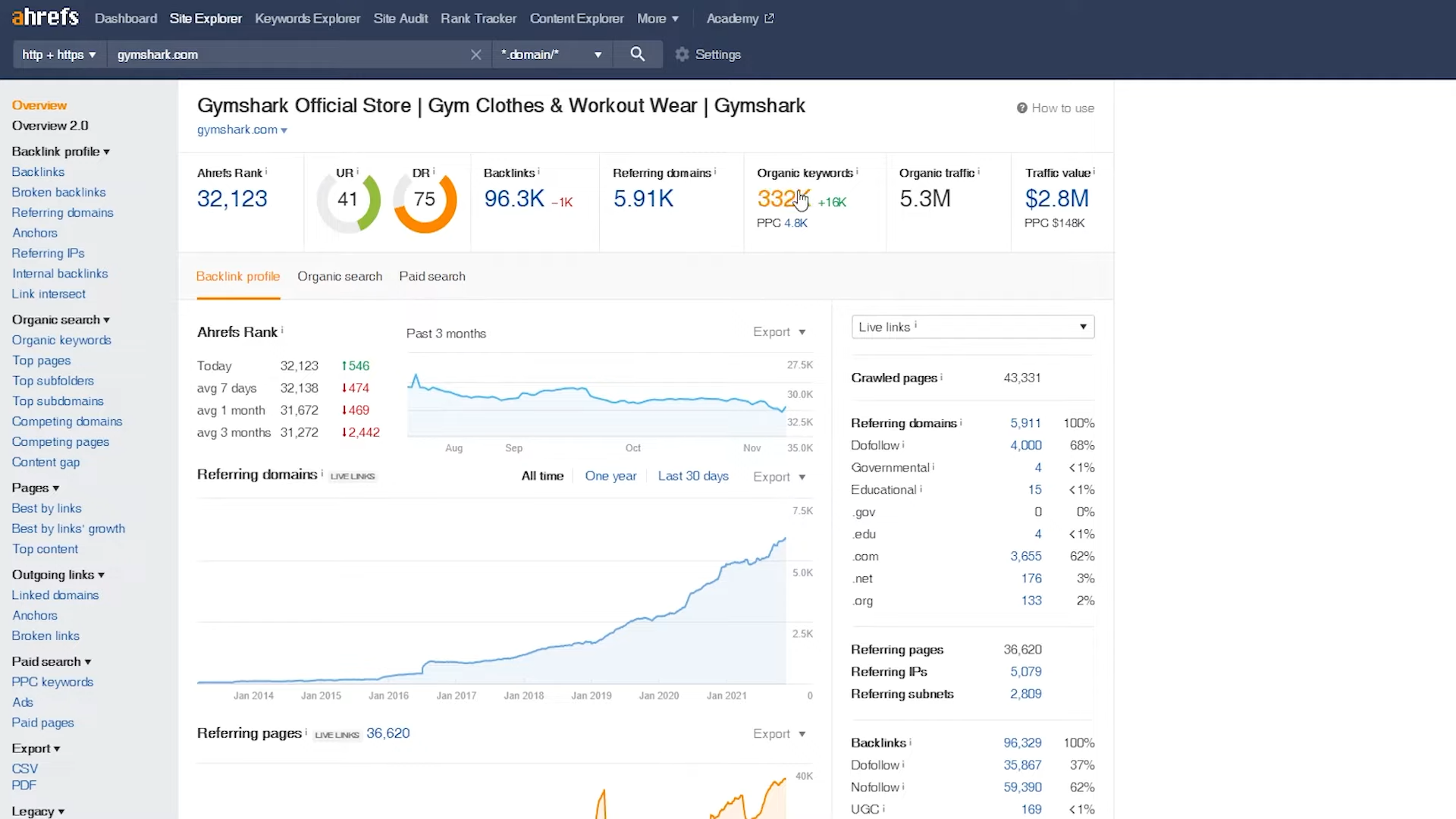The image size is (1456, 819).
Task: Open Competing domains report
Action: [x=67, y=422]
